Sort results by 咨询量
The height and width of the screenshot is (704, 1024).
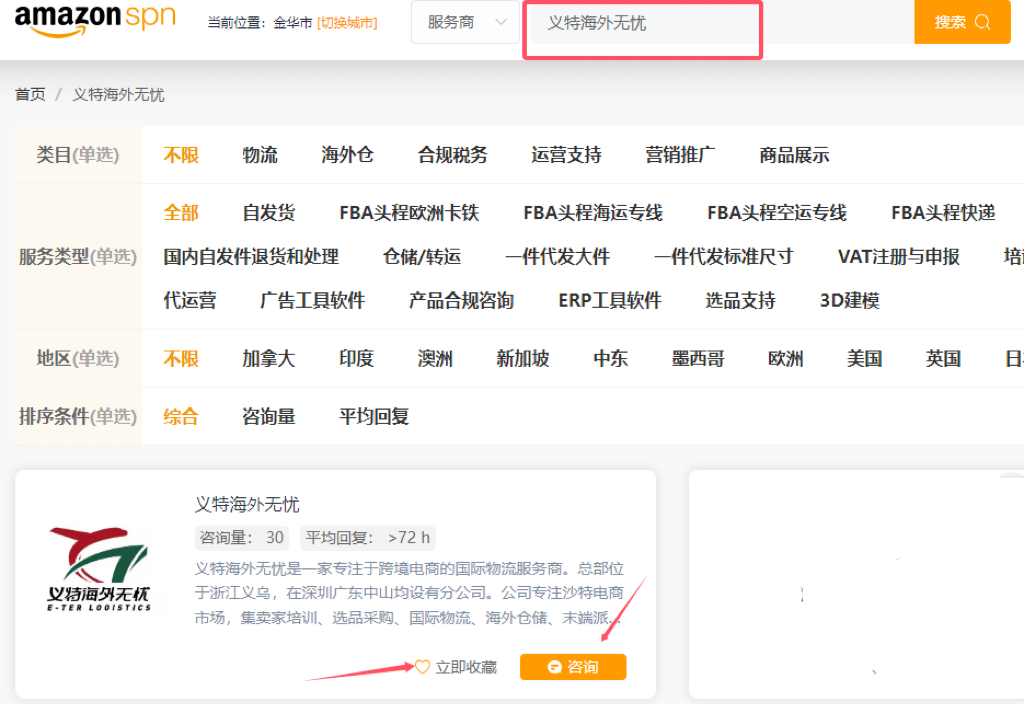[x=268, y=417]
